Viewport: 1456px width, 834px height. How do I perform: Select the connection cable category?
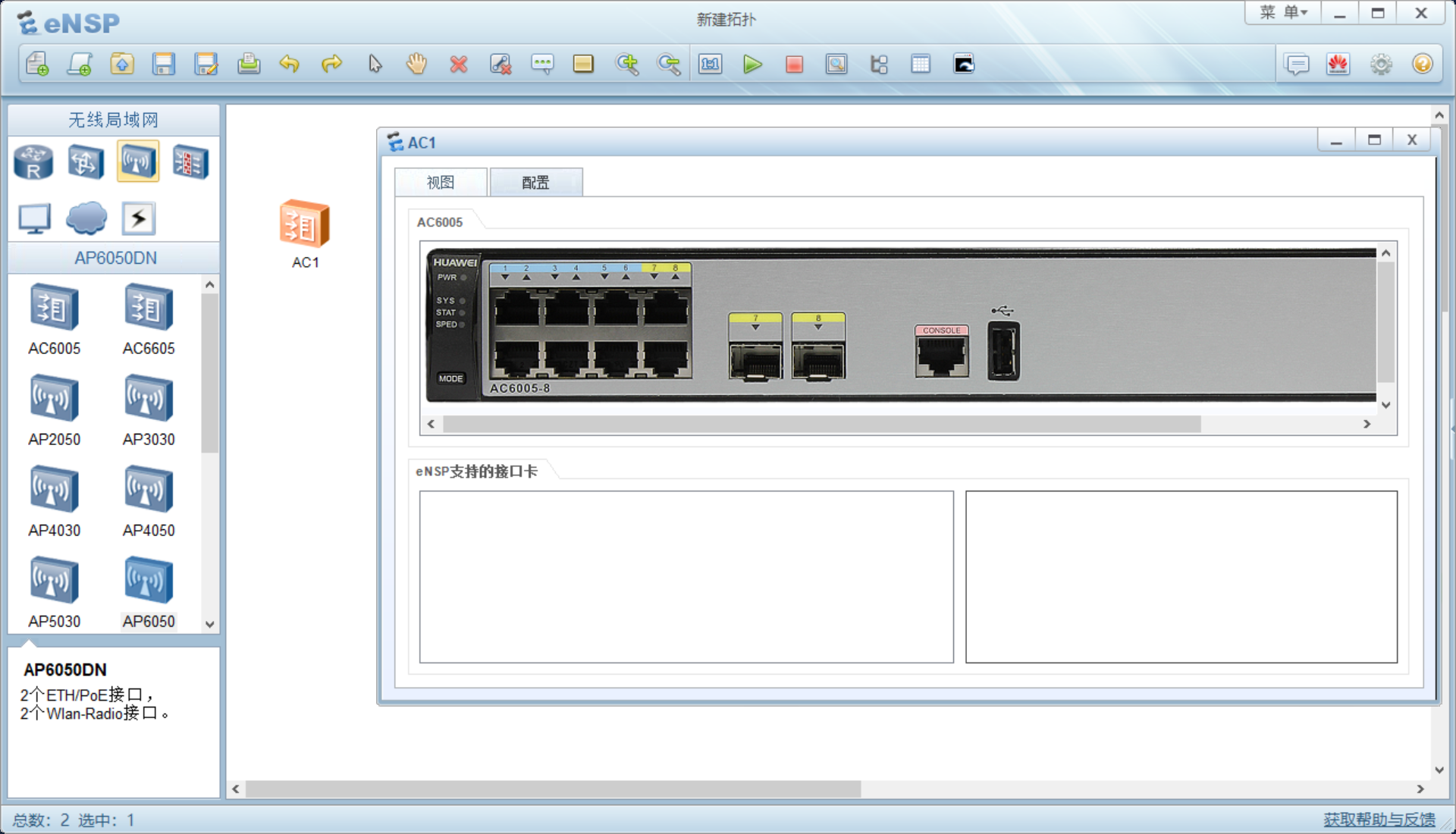coord(139,218)
